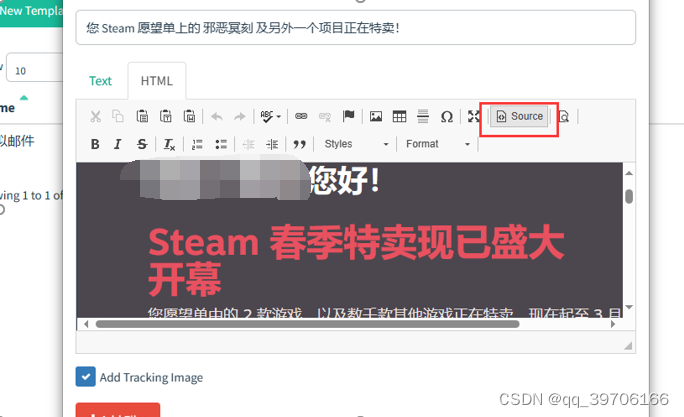Undo the last edit
This screenshot has width=684, height=417.
(217, 116)
